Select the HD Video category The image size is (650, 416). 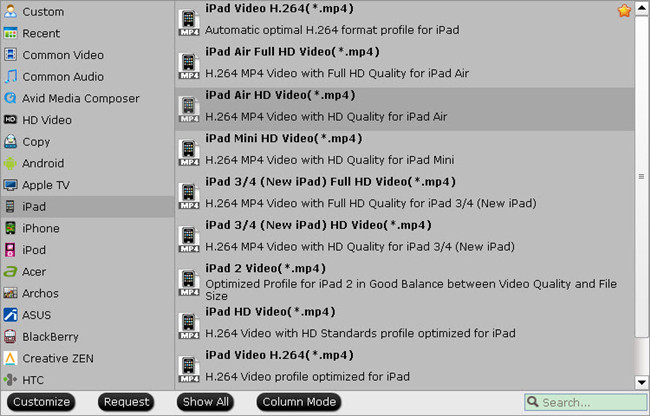click(47, 120)
